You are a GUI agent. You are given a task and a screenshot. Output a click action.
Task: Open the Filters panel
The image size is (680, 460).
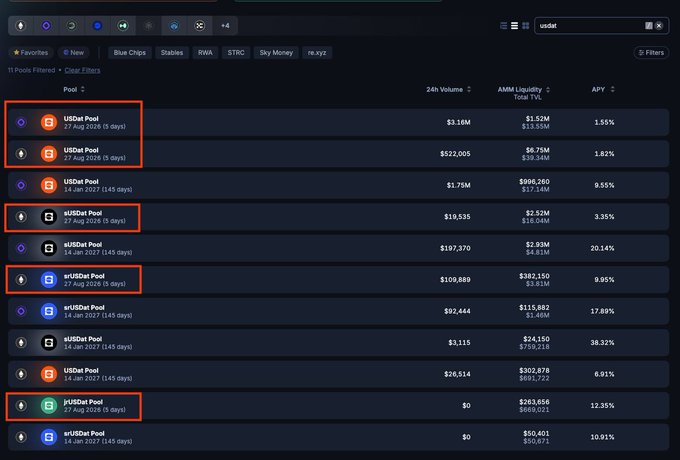coord(651,52)
